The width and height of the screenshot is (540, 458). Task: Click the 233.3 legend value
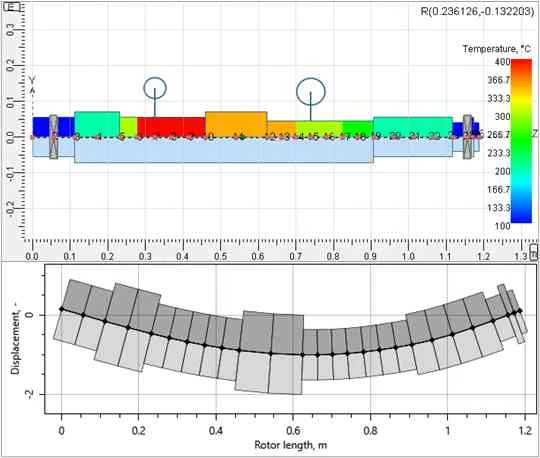(x=498, y=153)
